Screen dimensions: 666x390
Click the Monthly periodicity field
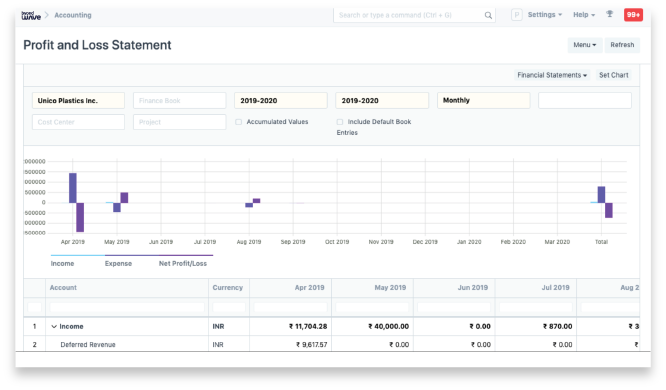483,100
